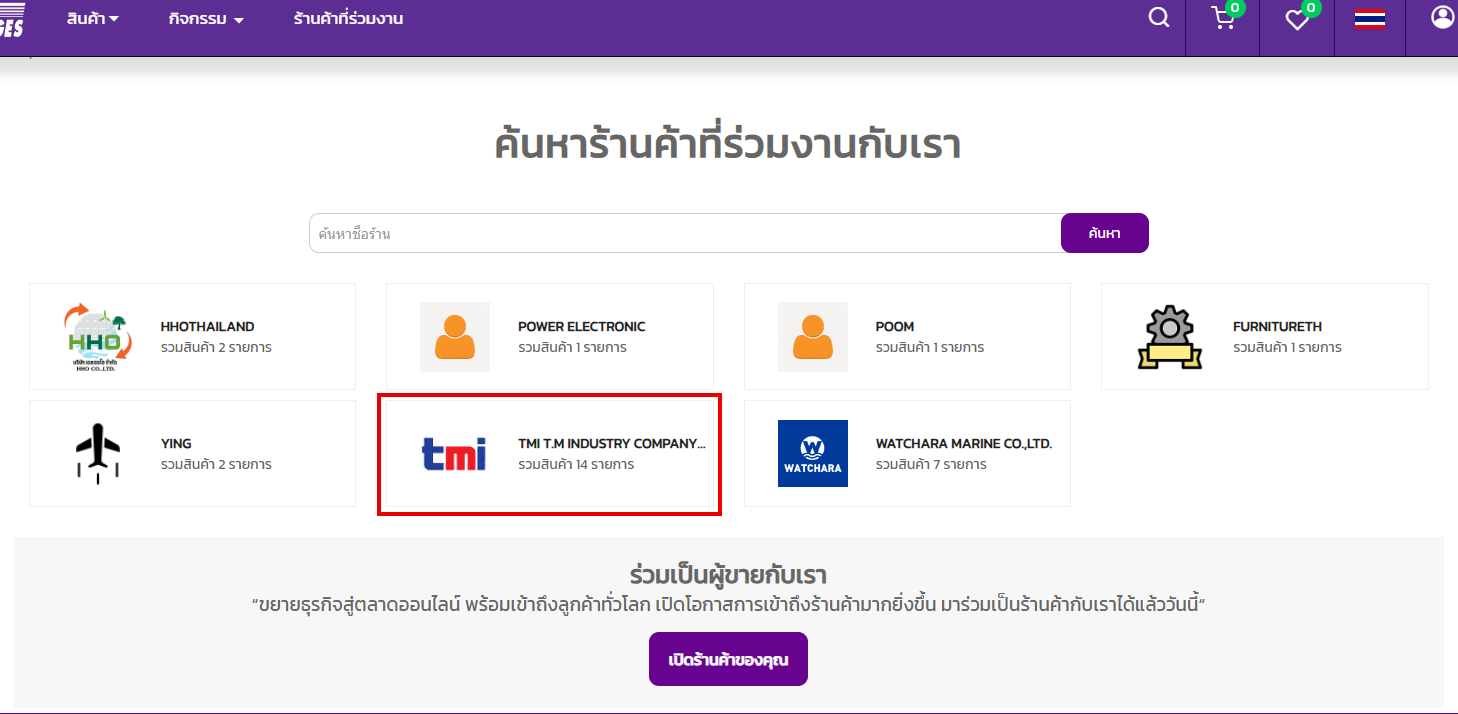This screenshot has width=1458, height=714.
Task: Click the Power Electronic avatar icon
Action: click(x=455, y=337)
